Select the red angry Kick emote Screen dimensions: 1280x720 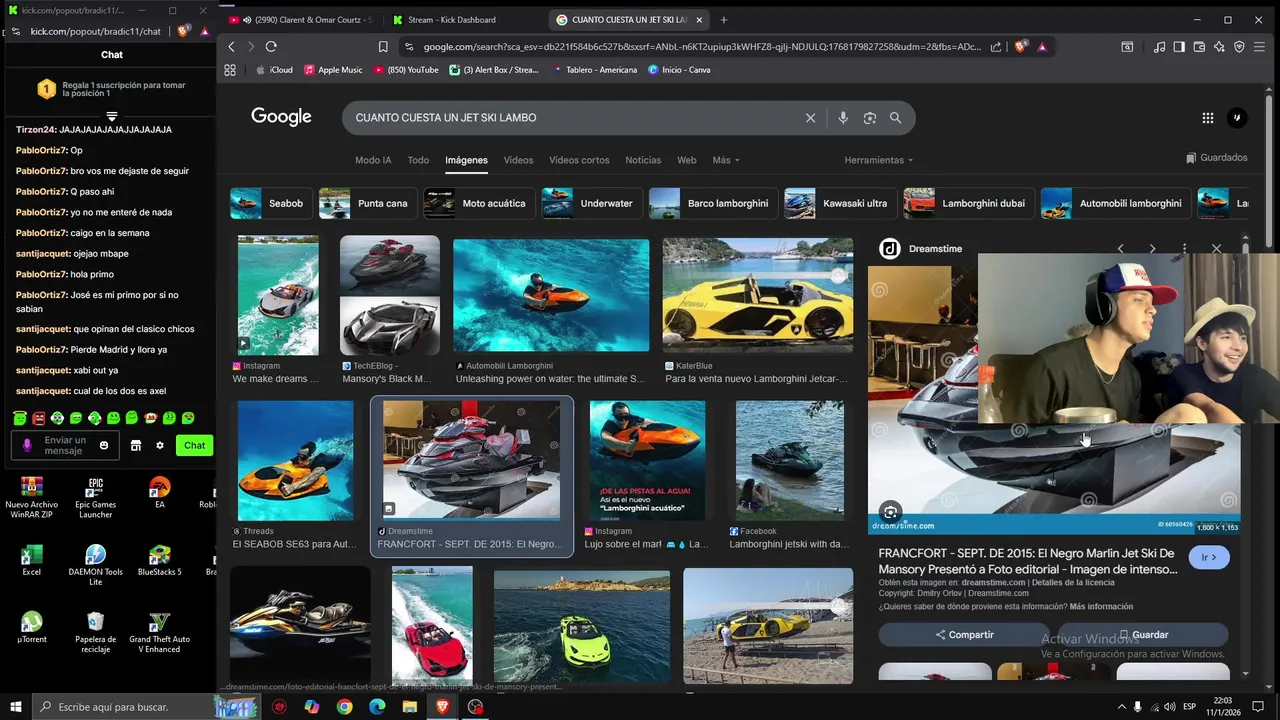[x=38, y=418]
